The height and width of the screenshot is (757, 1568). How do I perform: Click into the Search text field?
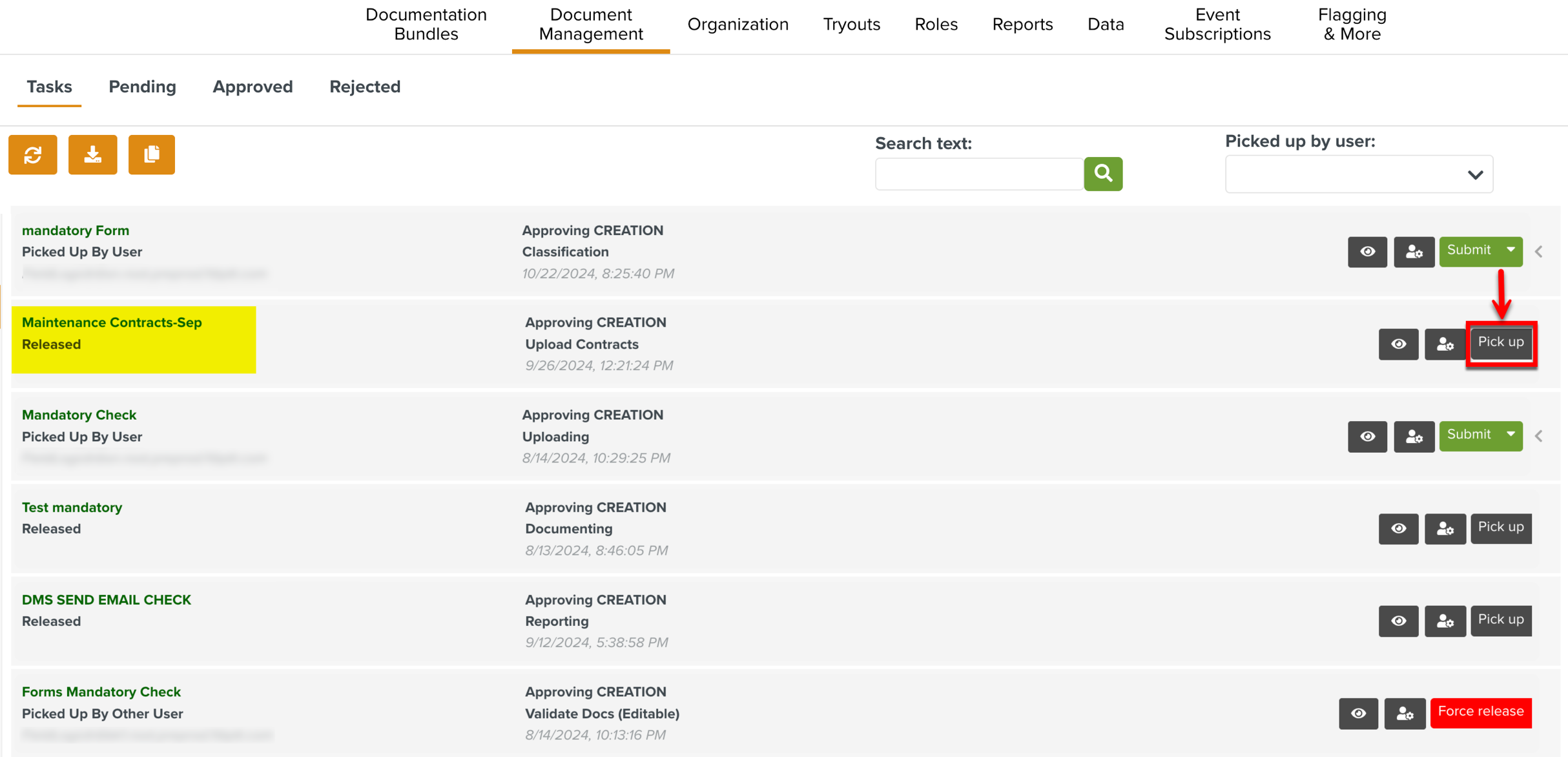(978, 174)
